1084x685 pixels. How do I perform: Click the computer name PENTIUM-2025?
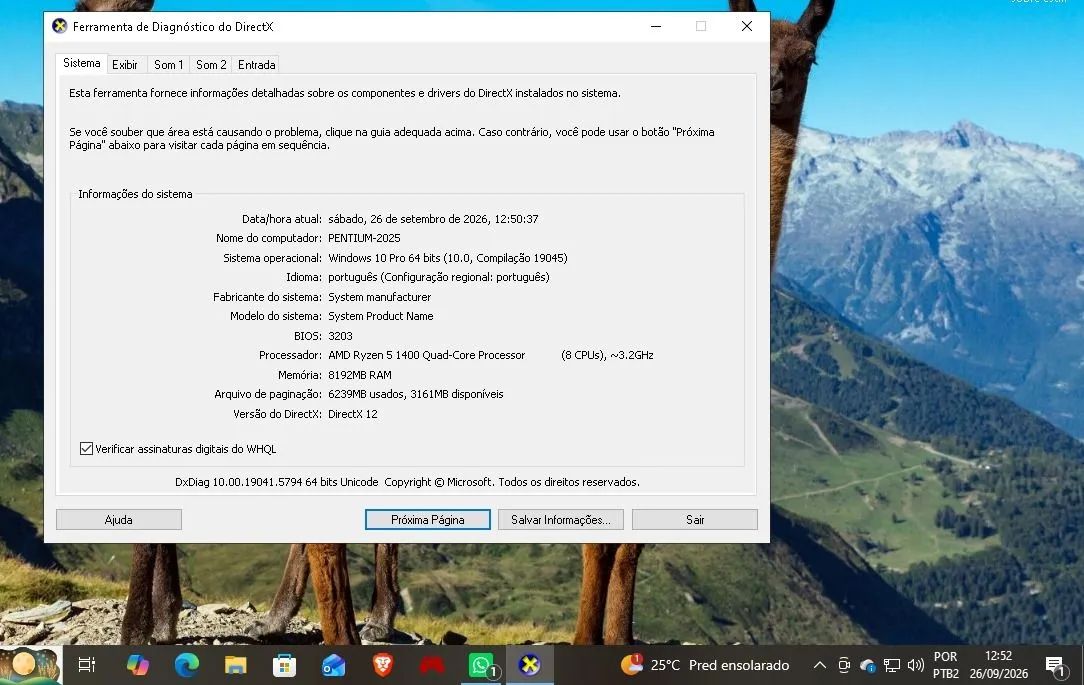[x=364, y=238]
